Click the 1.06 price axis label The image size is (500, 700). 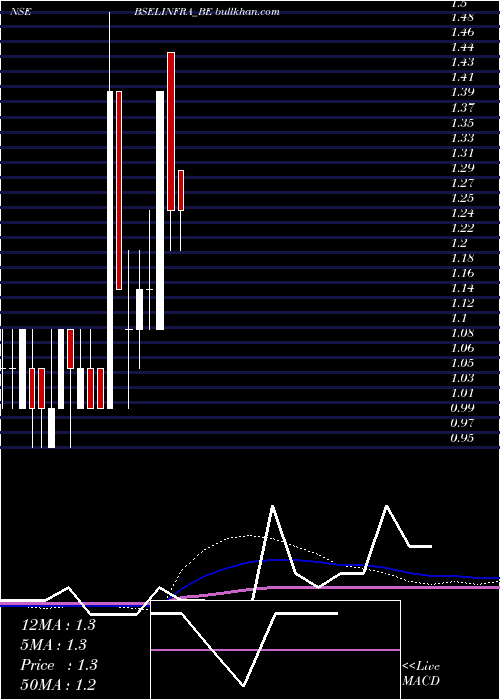point(462,349)
